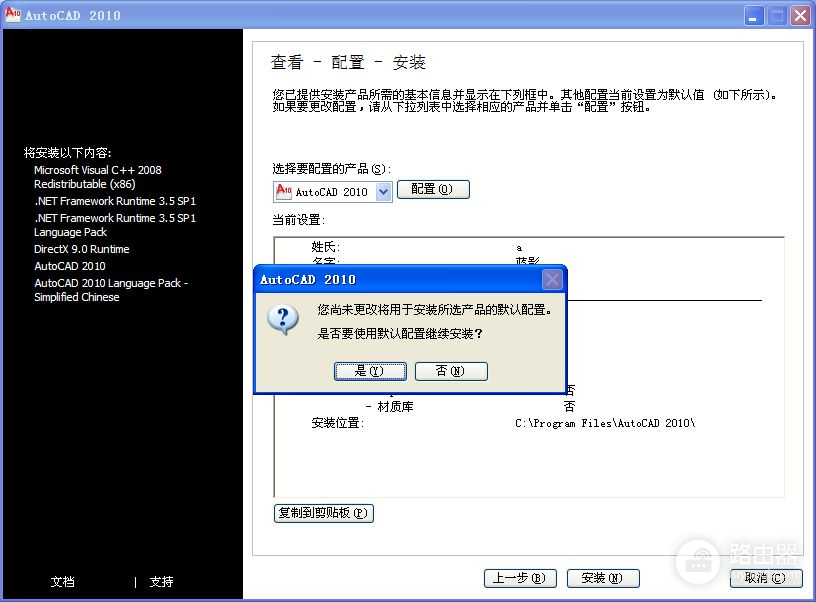Click the install path 'C:\Program Files\AutoCAD 2010\'
816x602 pixels.
(x=605, y=423)
